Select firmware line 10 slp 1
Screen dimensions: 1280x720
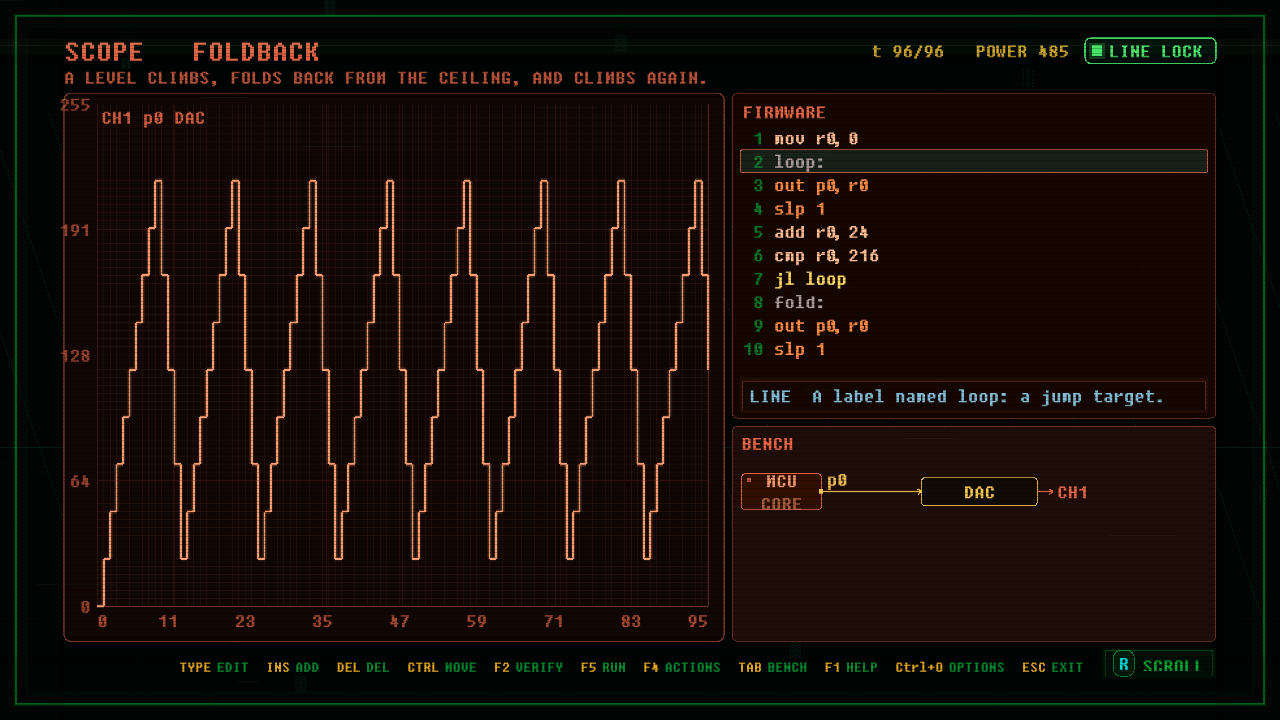974,349
